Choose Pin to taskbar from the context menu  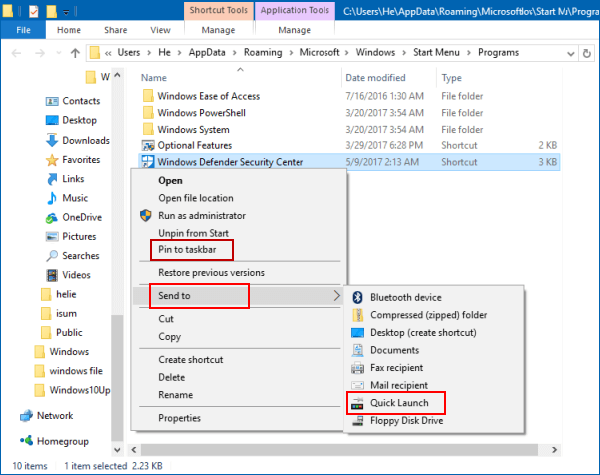pyautogui.click(x=188, y=250)
